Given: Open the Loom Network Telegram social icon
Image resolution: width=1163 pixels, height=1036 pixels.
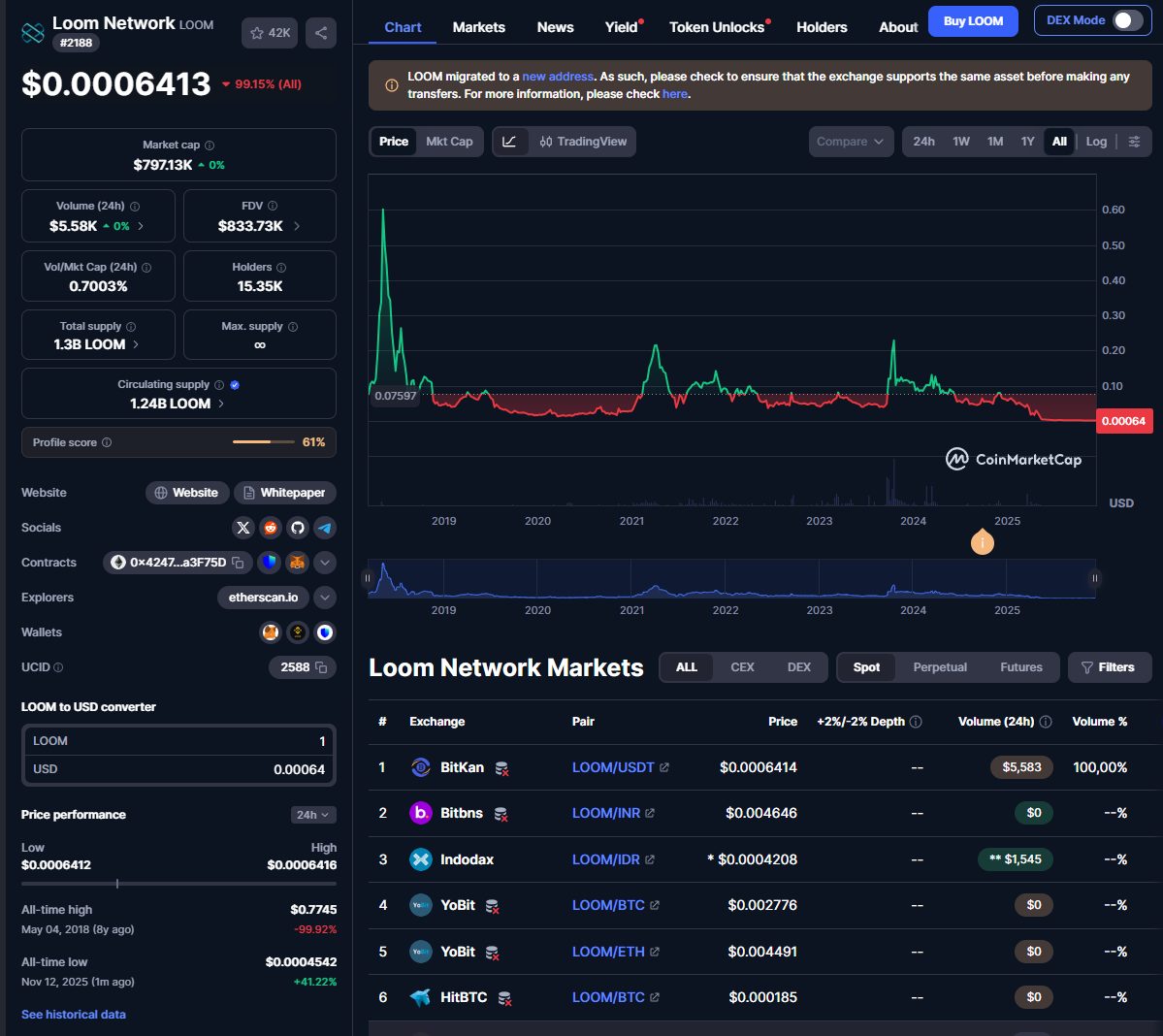Looking at the screenshot, I should tap(324, 528).
